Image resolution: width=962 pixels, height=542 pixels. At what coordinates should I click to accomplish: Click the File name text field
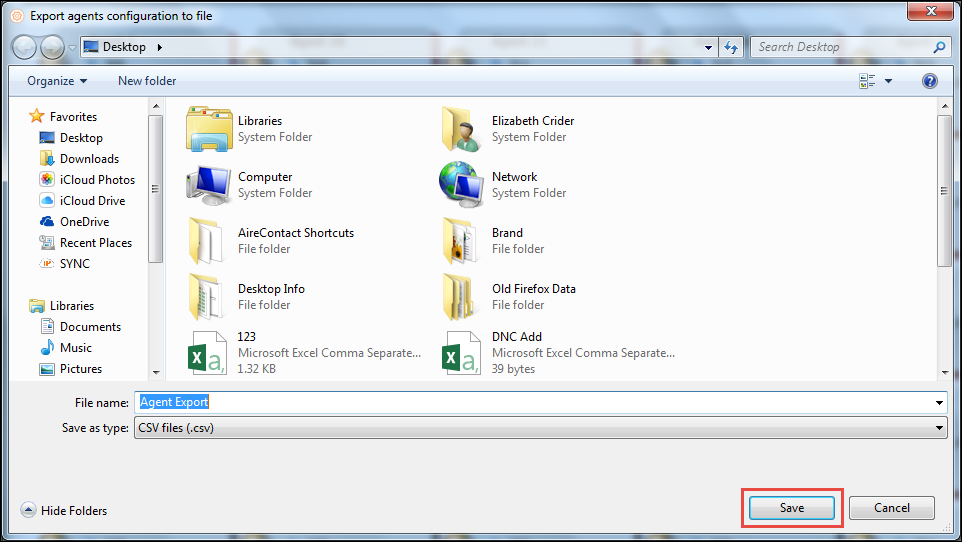[540, 402]
